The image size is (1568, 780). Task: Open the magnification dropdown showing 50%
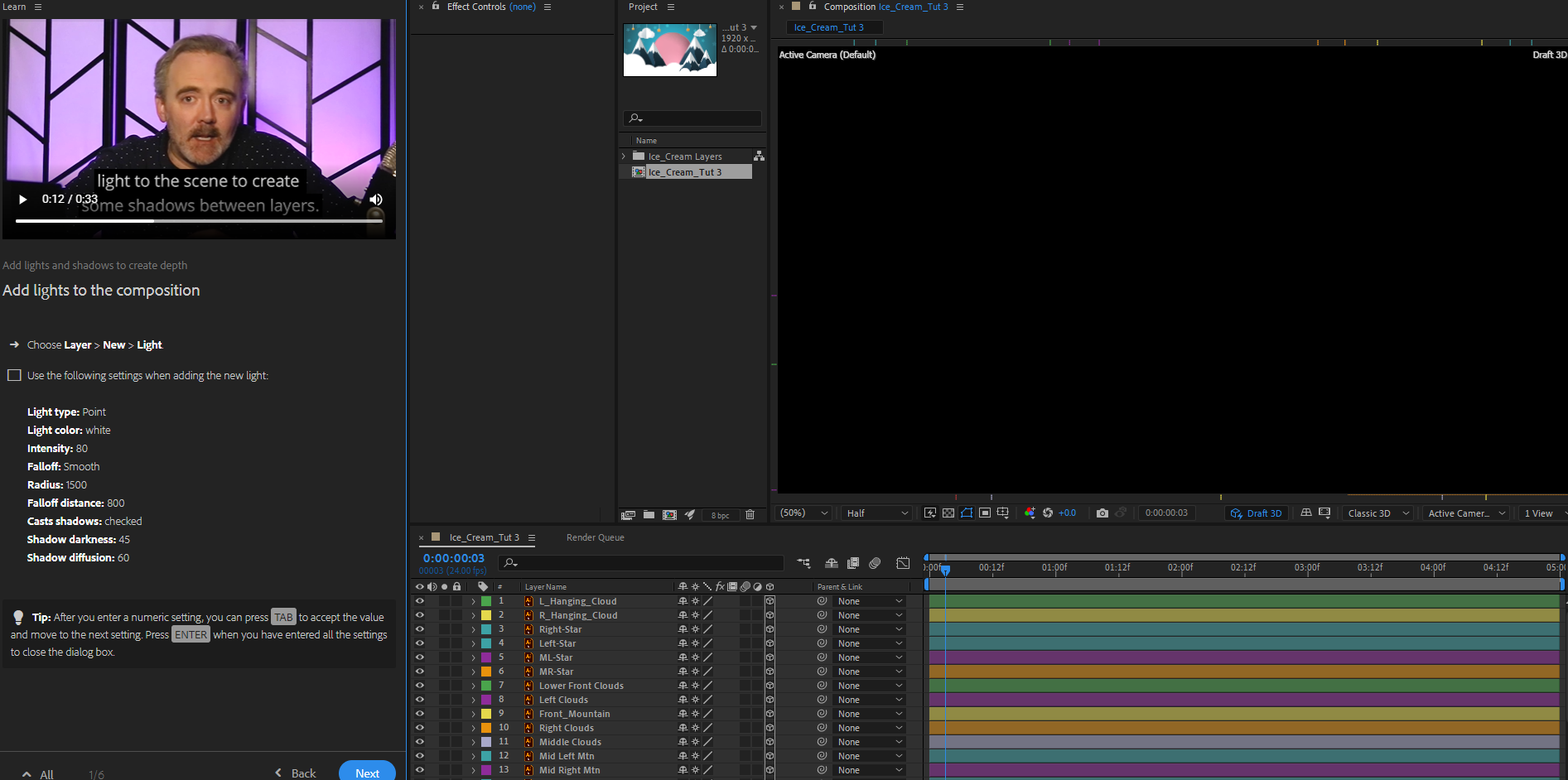pyautogui.click(x=801, y=513)
